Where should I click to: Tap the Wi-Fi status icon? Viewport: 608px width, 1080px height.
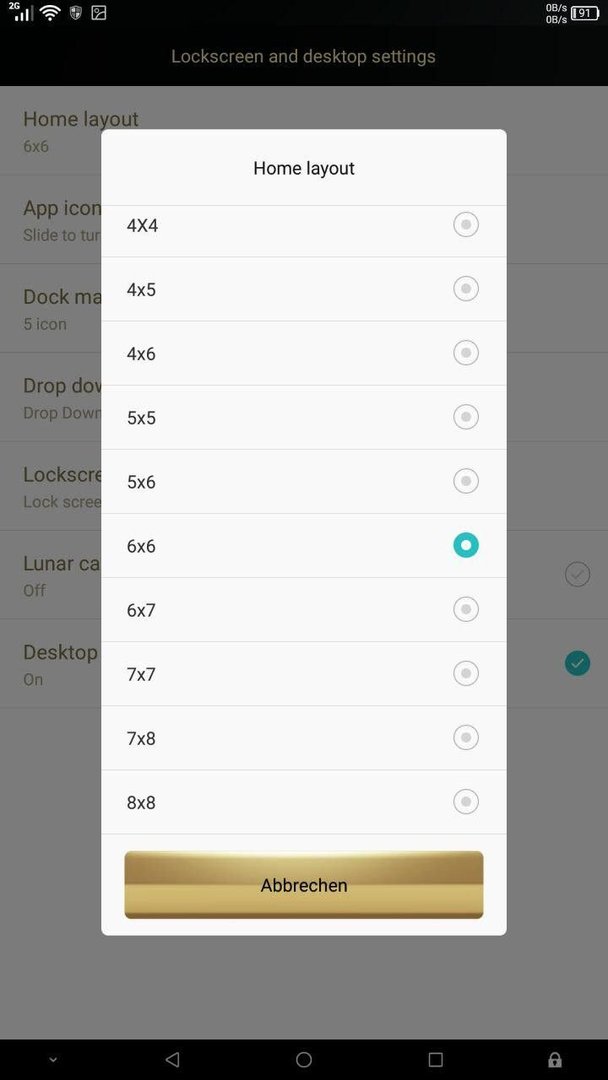point(50,12)
